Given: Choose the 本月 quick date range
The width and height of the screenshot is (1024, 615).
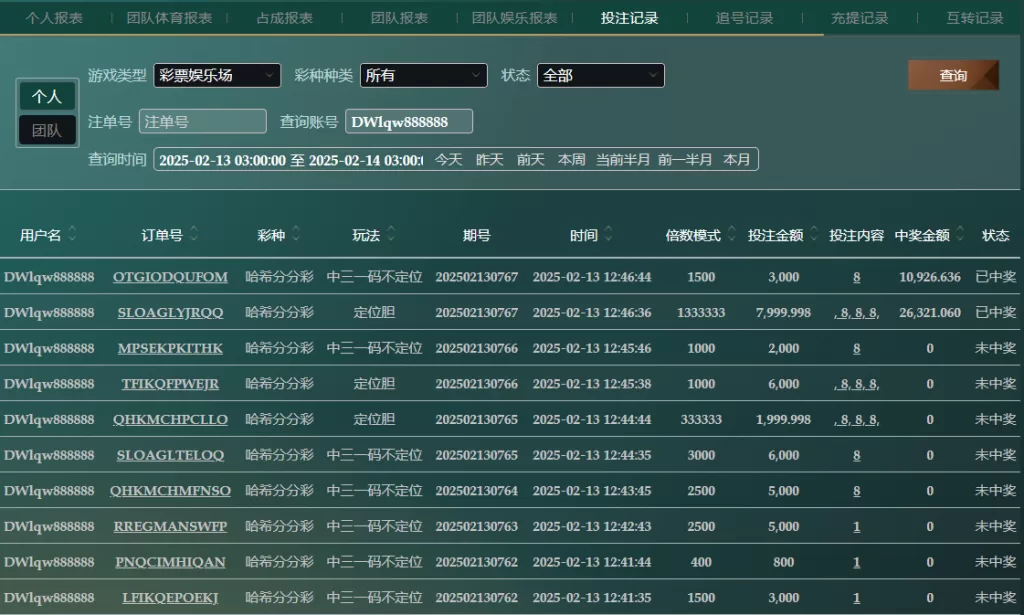Looking at the screenshot, I should (x=737, y=160).
